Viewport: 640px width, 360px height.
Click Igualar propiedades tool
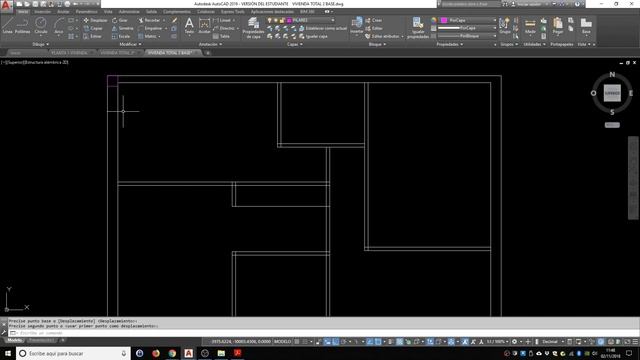point(418,28)
